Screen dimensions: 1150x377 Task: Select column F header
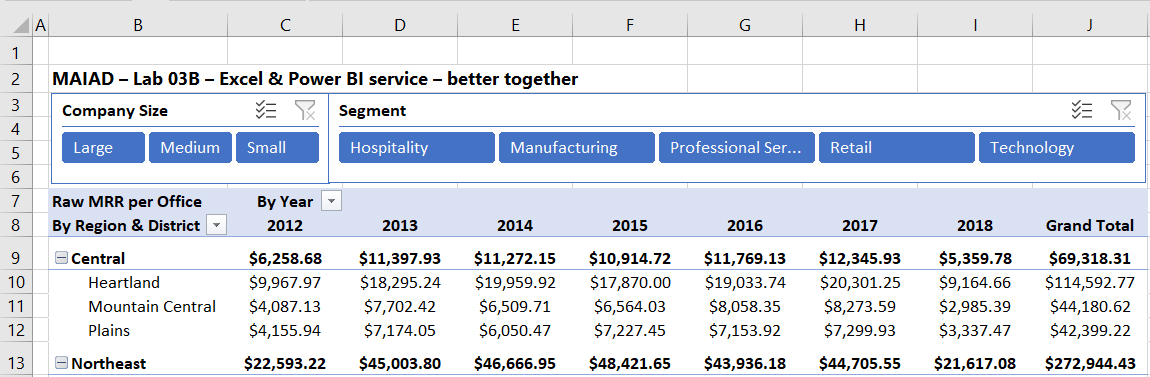[630, 25]
